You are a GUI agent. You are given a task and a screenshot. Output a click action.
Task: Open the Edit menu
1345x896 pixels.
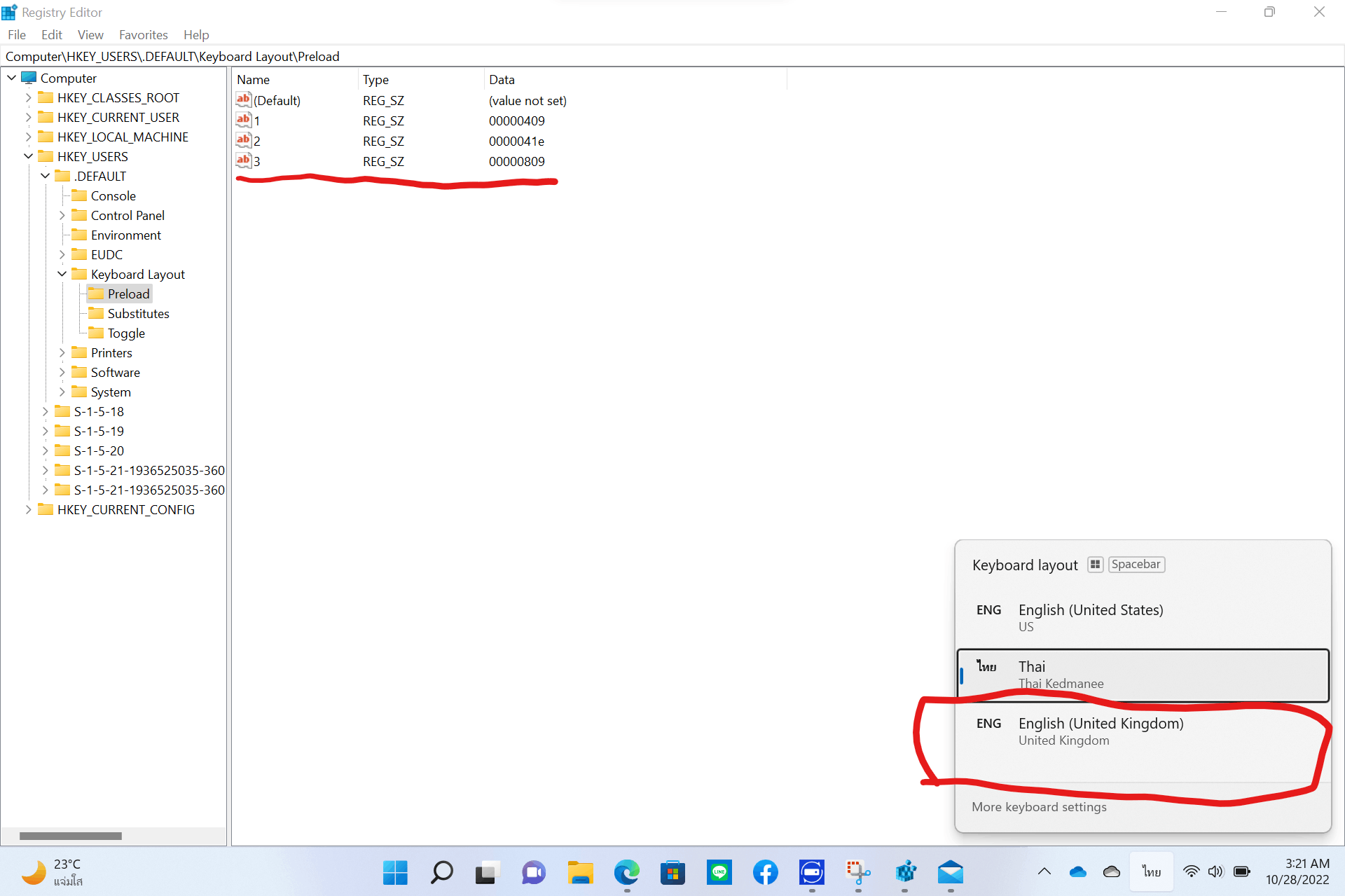(x=51, y=34)
